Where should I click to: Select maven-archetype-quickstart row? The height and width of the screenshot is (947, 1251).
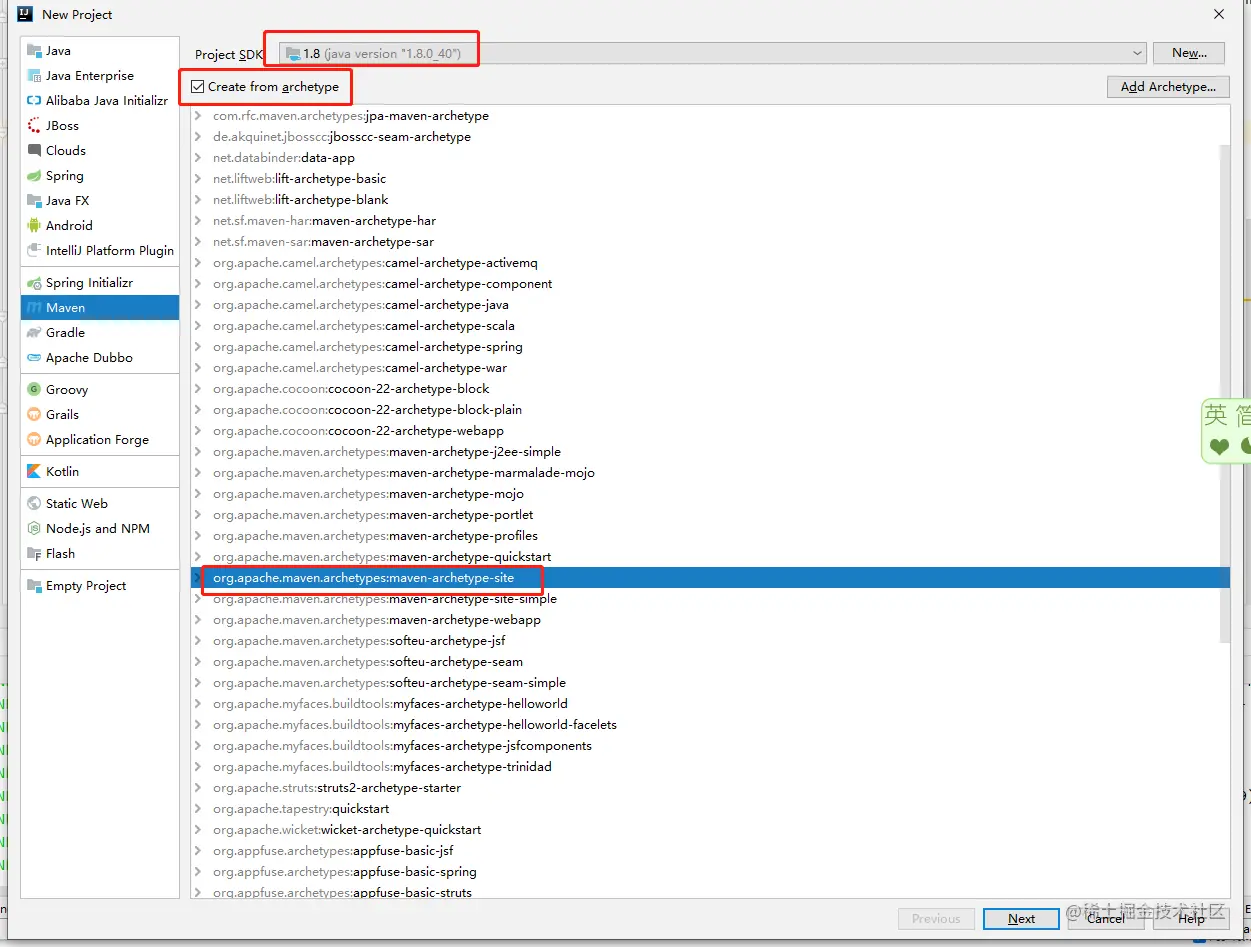(x=710, y=557)
